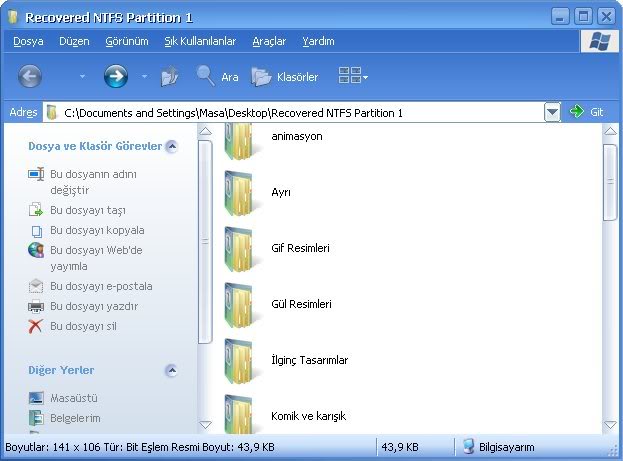Open the Views dropdown button
The width and height of the screenshot is (623, 461).
[353, 76]
